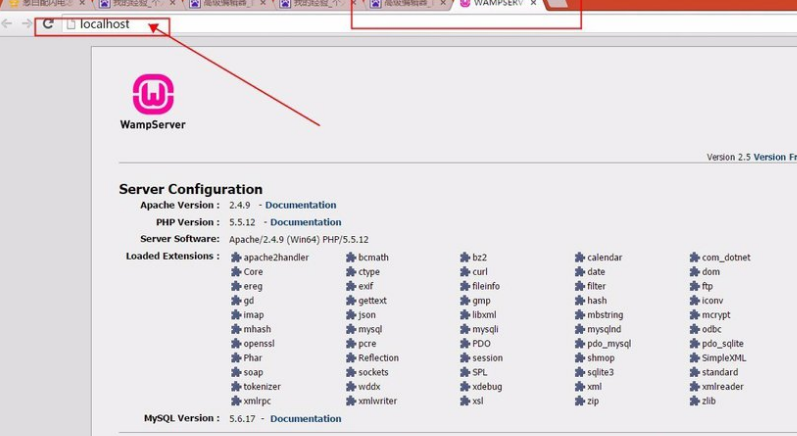Click the pdo_sqlite extension text
This screenshot has width=797, height=436.
click(x=723, y=344)
